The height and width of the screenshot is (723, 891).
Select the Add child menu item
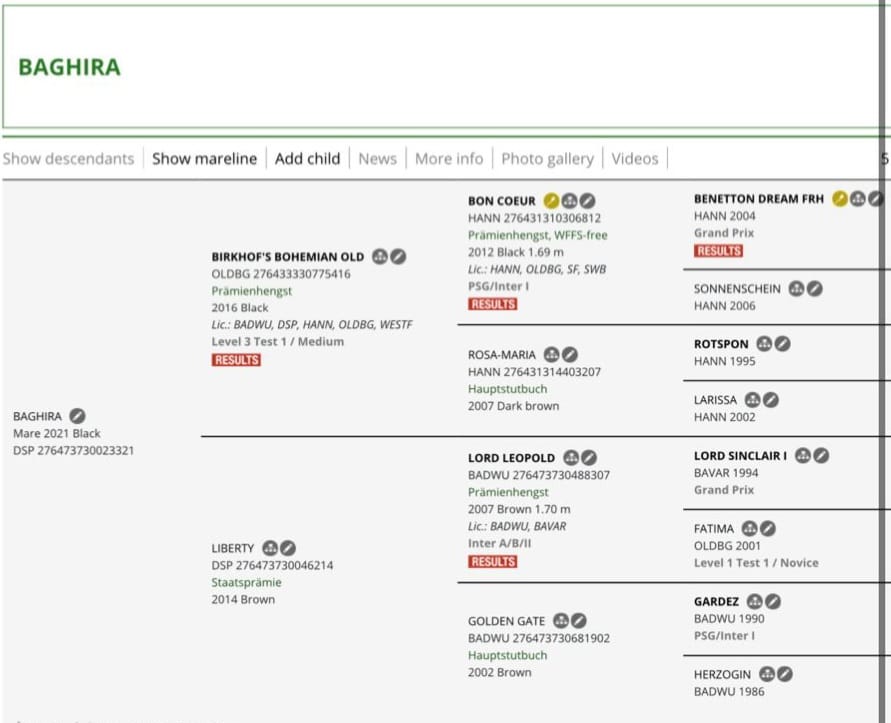[x=307, y=158]
